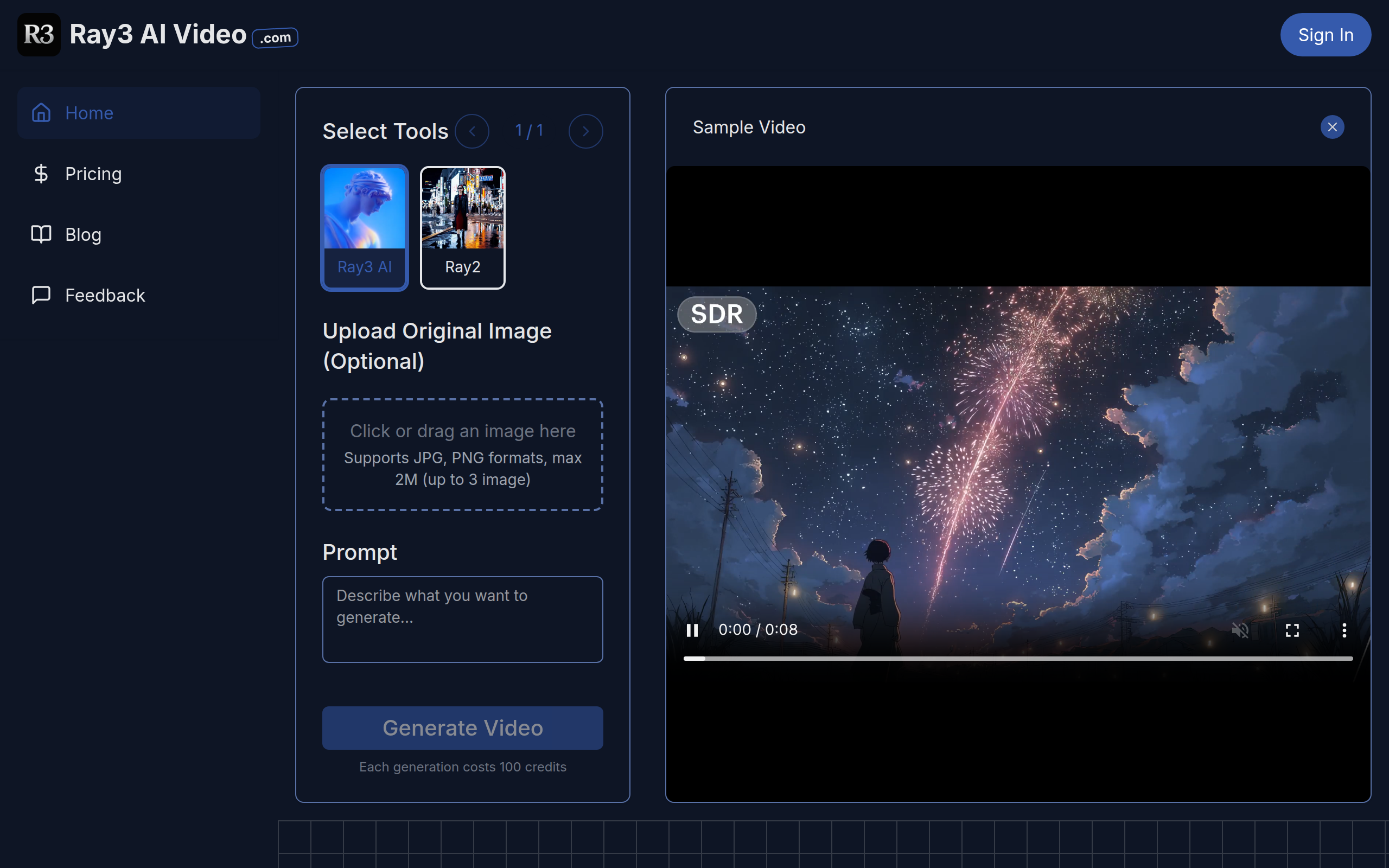The height and width of the screenshot is (868, 1389).
Task: Click the Pricing dollar sign icon
Action: pos(41,174)
